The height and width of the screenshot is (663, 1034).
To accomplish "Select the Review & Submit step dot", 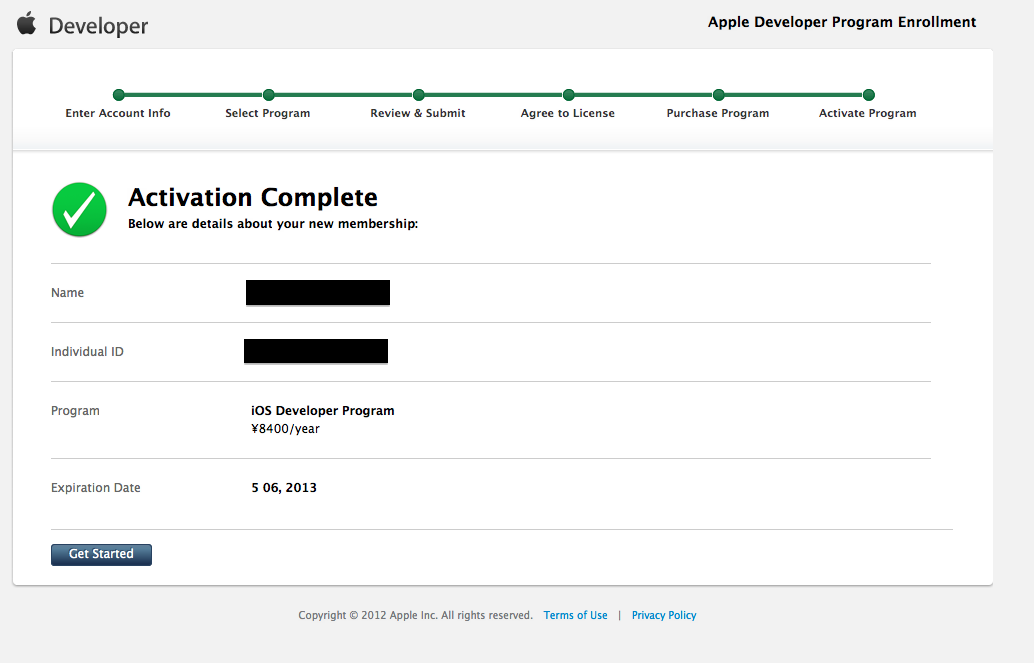I will (419, 95).
